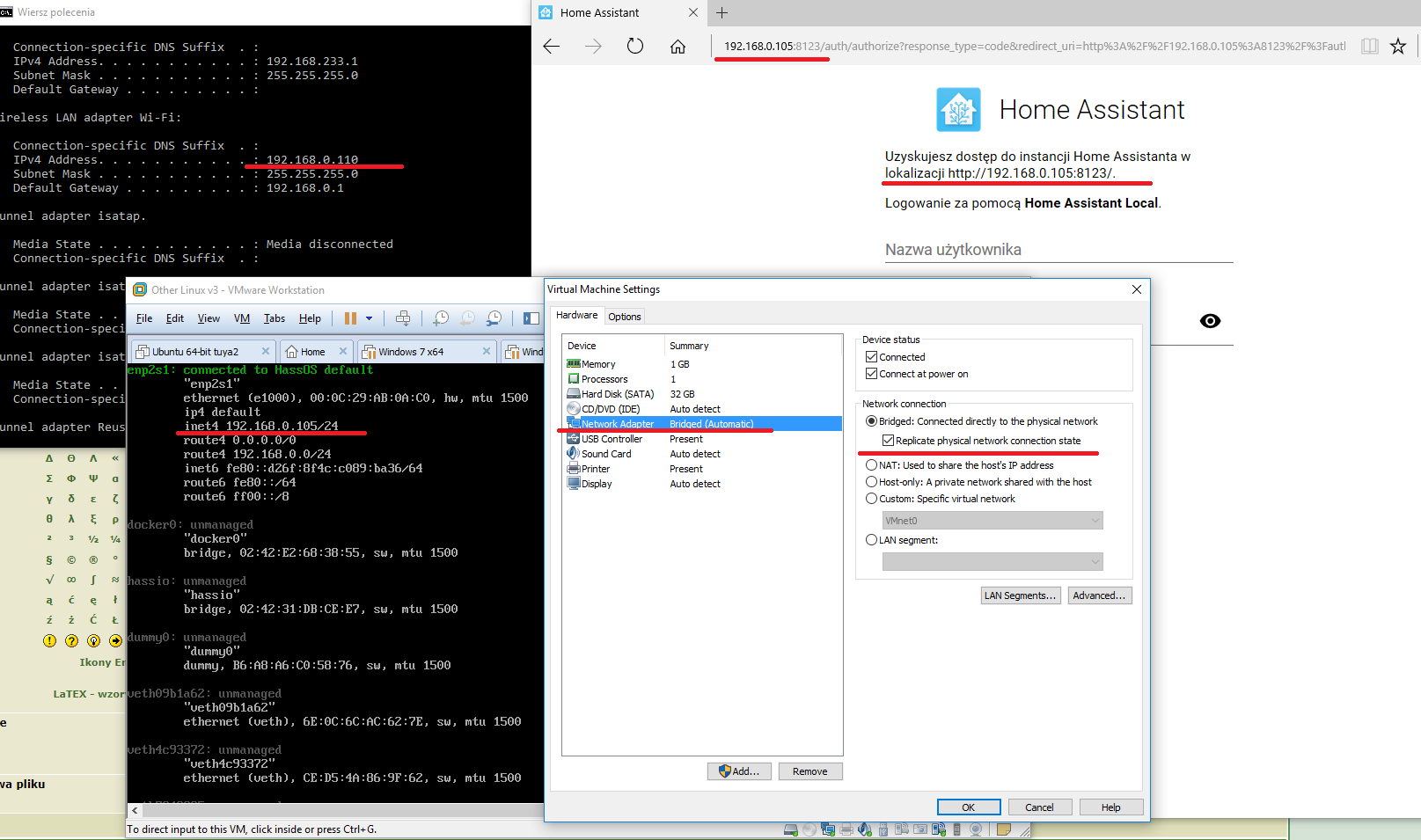Open VMware Edit menu
Image resolution: width=1421 pixels, height=840 pixels.
pos(175,318)
